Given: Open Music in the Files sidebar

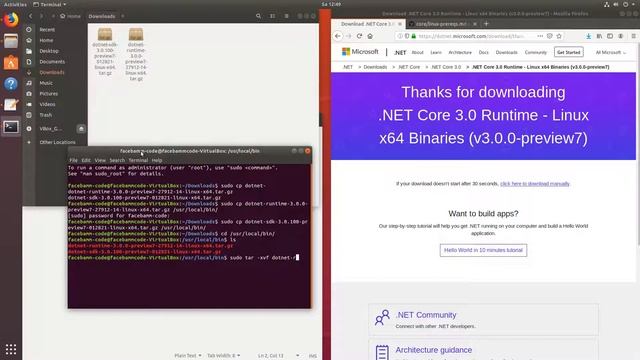Looking at the screenshot, I should pyautogui.click(x=46, y=83).
